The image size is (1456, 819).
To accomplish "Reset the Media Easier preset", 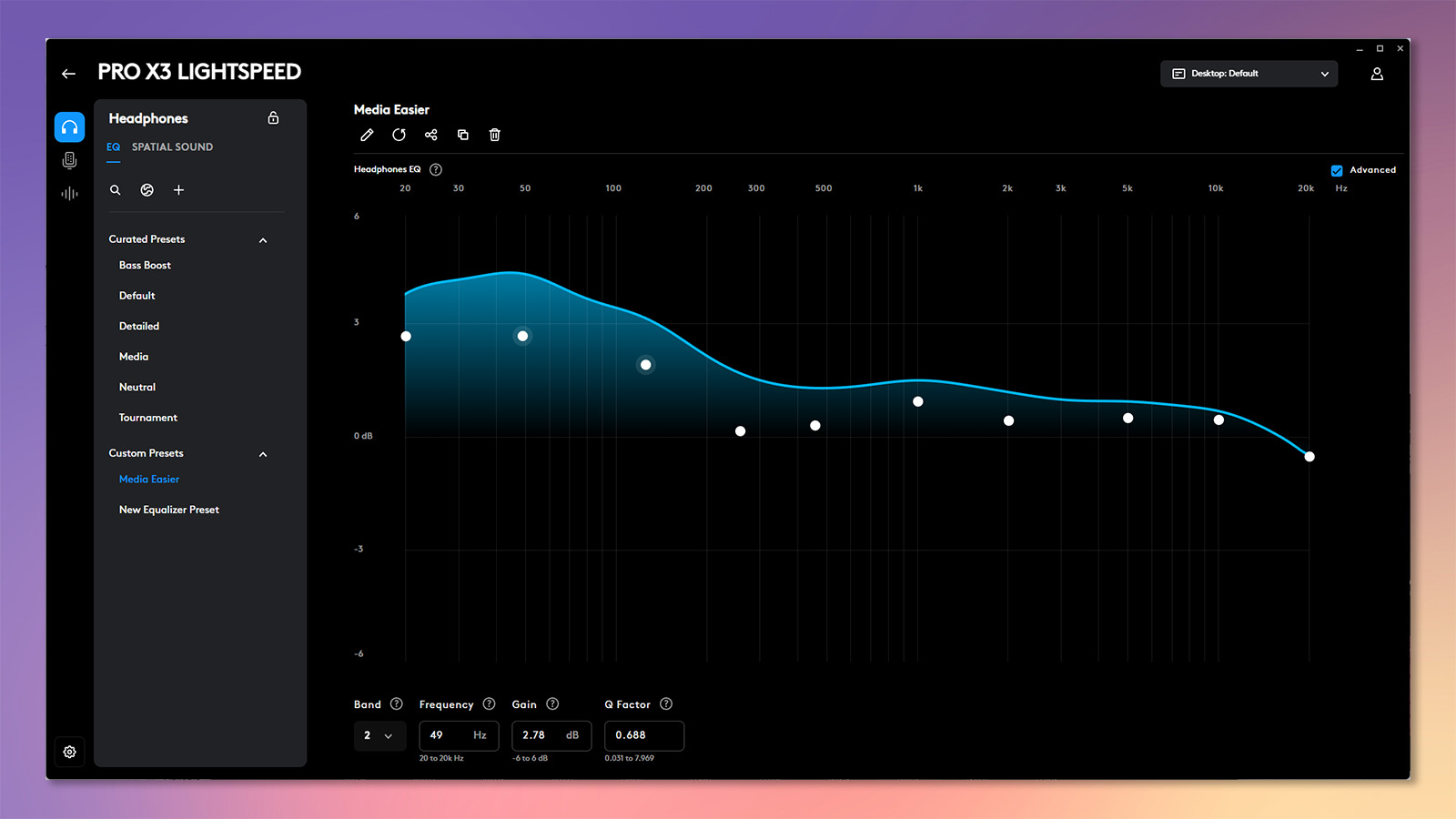I will 399,135.
